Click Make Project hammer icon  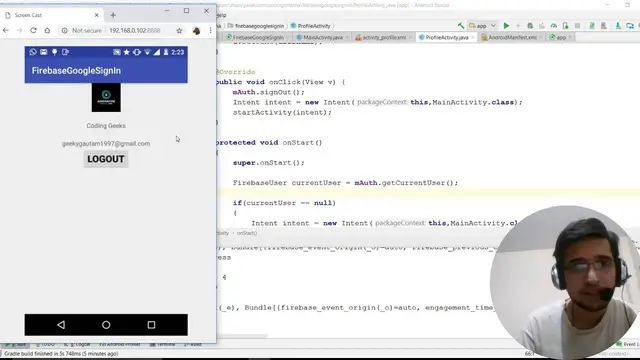[x=461, y=26]
